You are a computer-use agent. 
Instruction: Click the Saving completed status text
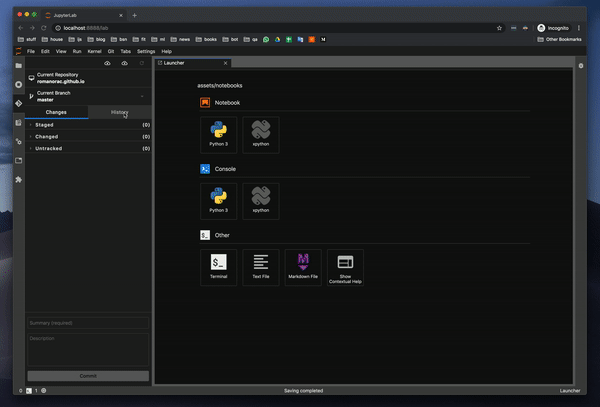(303, 391)
